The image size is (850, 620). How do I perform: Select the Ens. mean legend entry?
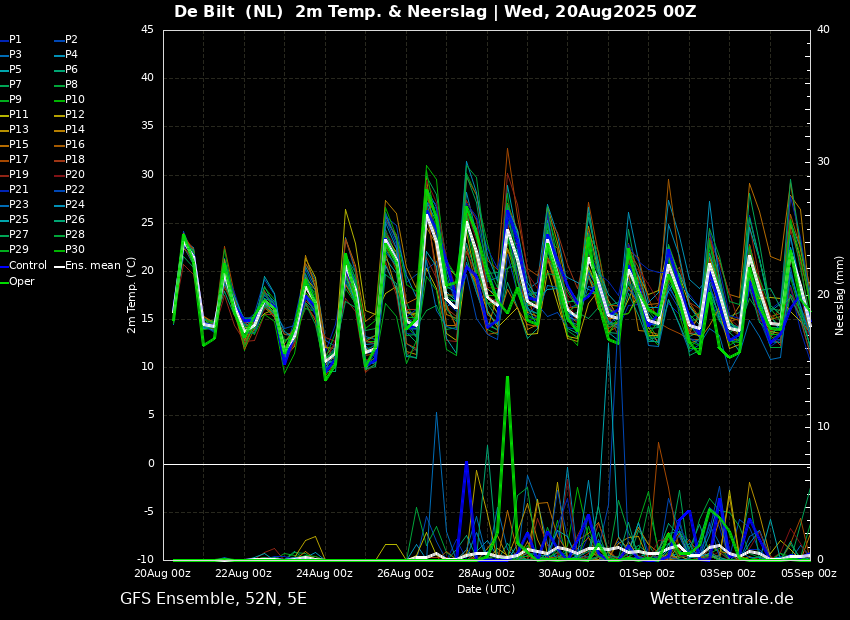click(x=92, y=265)
